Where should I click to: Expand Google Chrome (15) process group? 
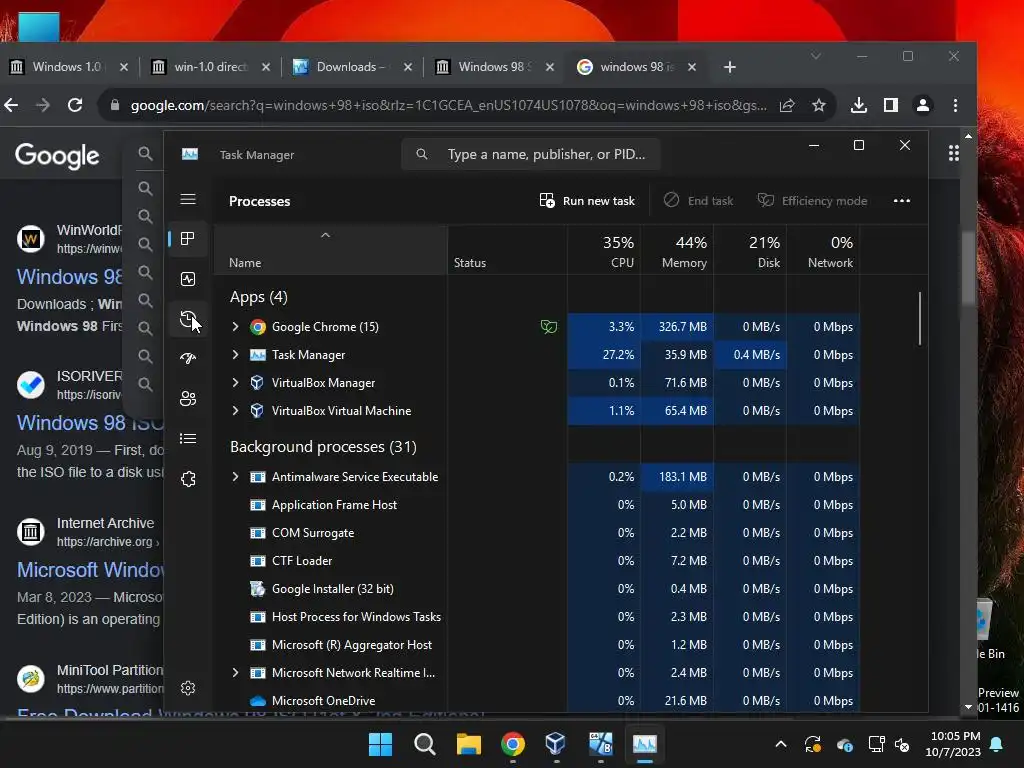tap(236, 327)
